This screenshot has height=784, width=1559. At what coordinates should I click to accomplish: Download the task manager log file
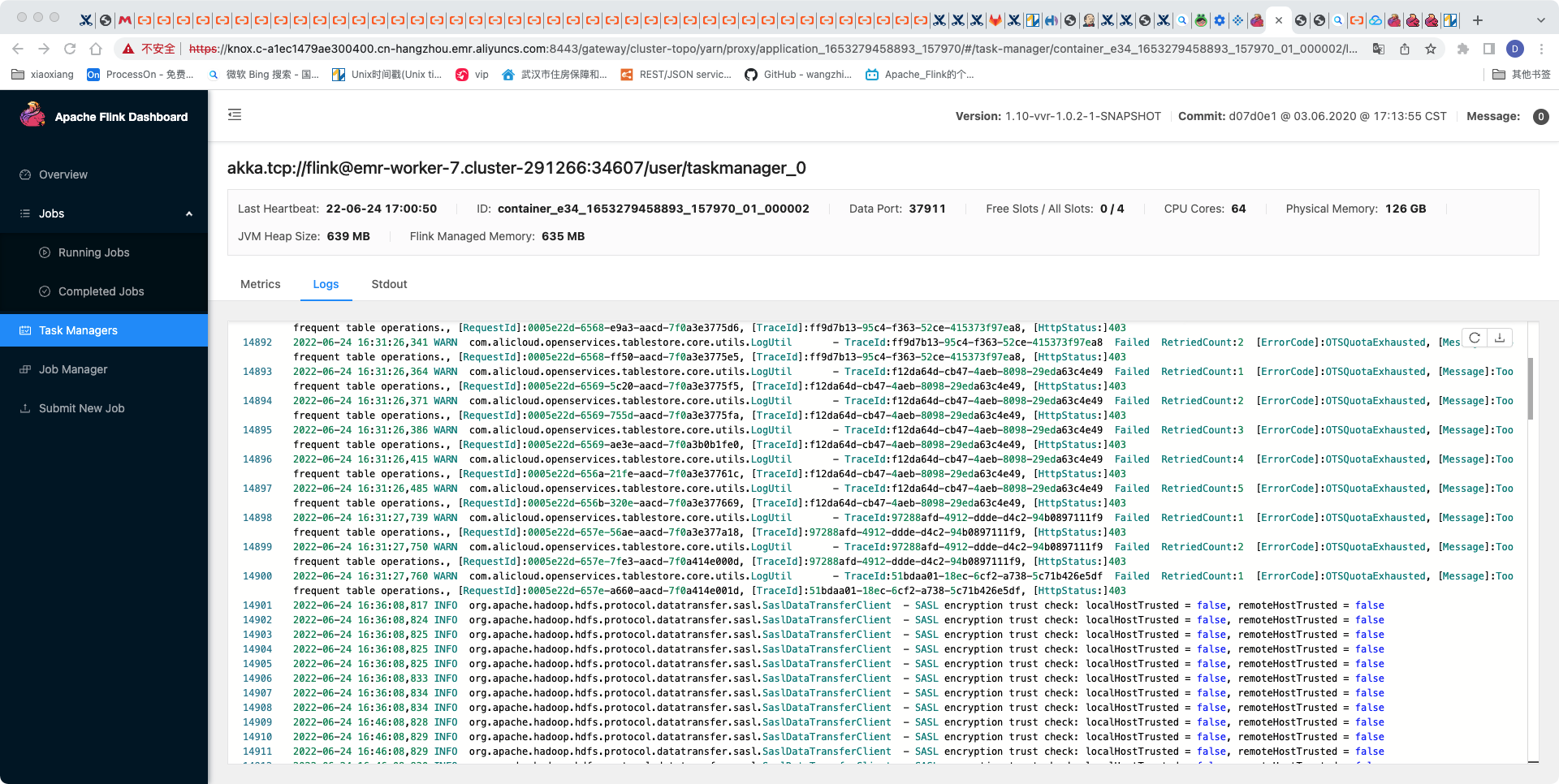1500,338
